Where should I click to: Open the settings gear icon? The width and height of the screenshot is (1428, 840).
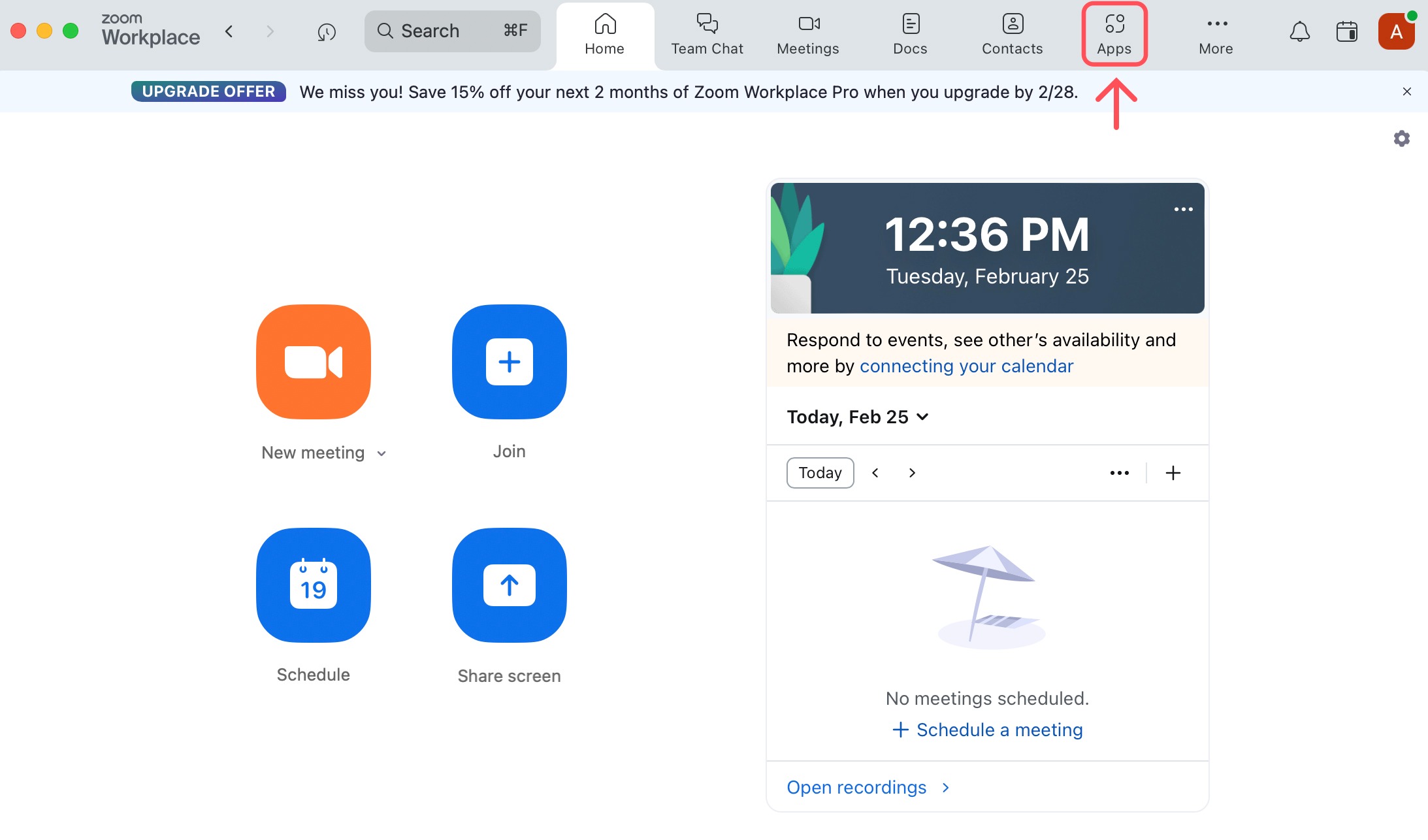[1401, 138]
